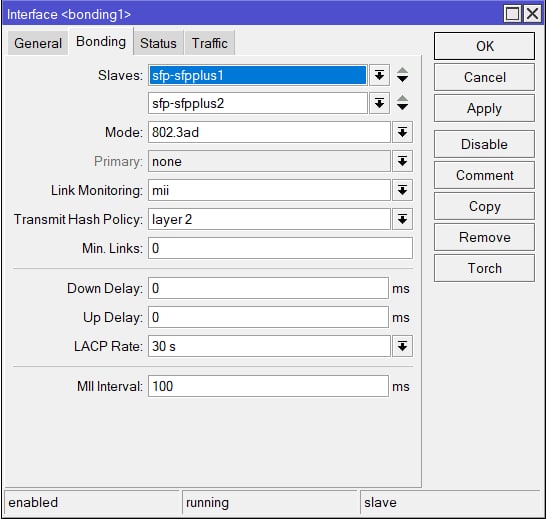Screen dimensions: 546x521
Task: Expand the Transmit Hash Policy dropdown
Action: [402, 219]
